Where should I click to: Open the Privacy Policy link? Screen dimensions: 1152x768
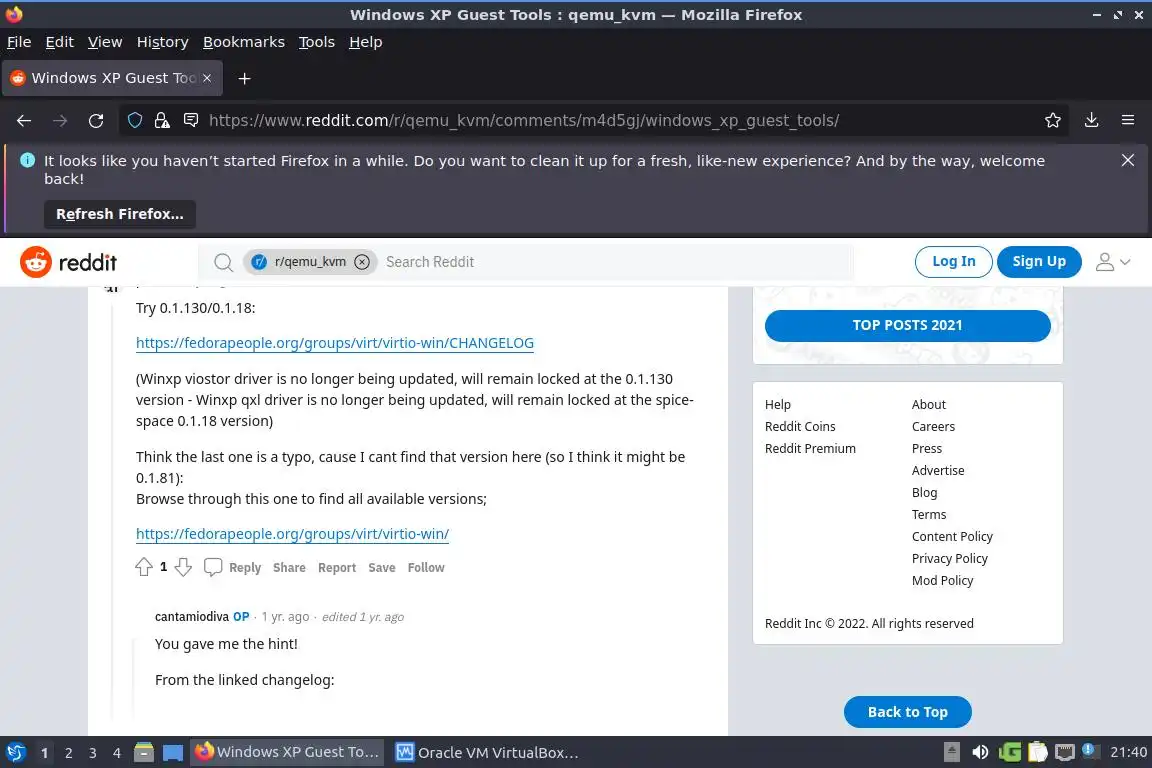click(x=950, y=559)
